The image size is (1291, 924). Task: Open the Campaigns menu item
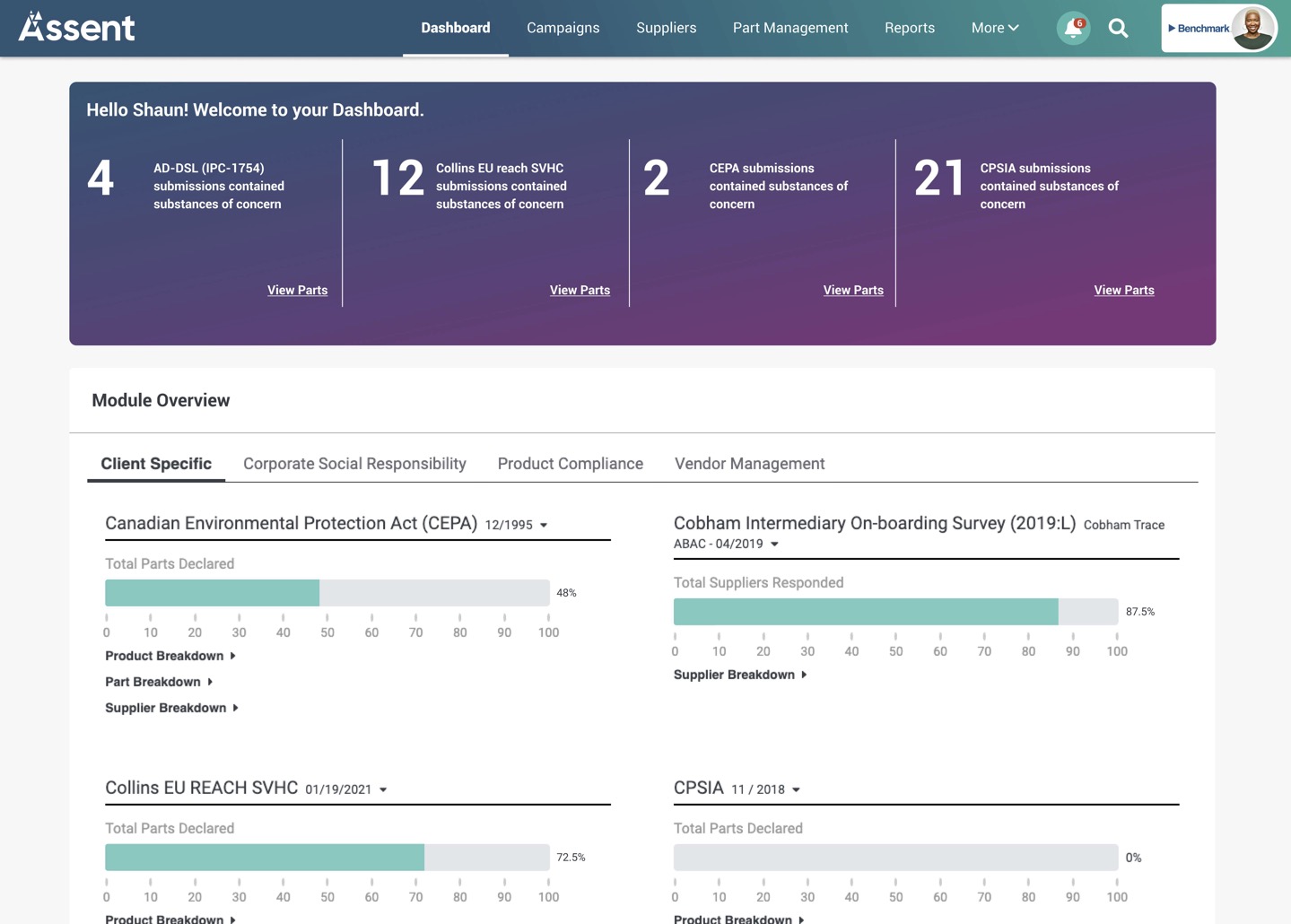tap(563, 28)
